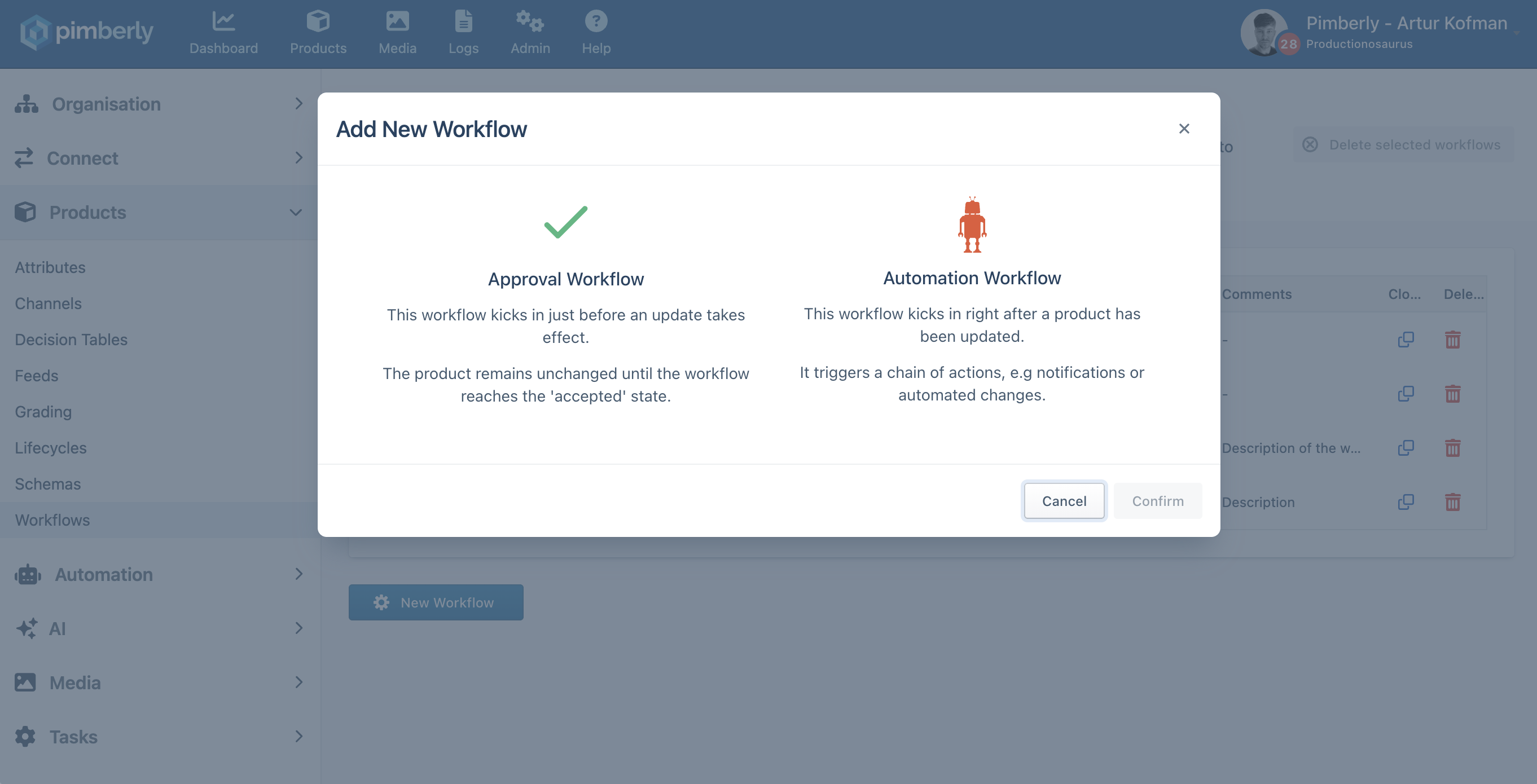
Task: Click the New Workflow button
Action: point(436,602)
